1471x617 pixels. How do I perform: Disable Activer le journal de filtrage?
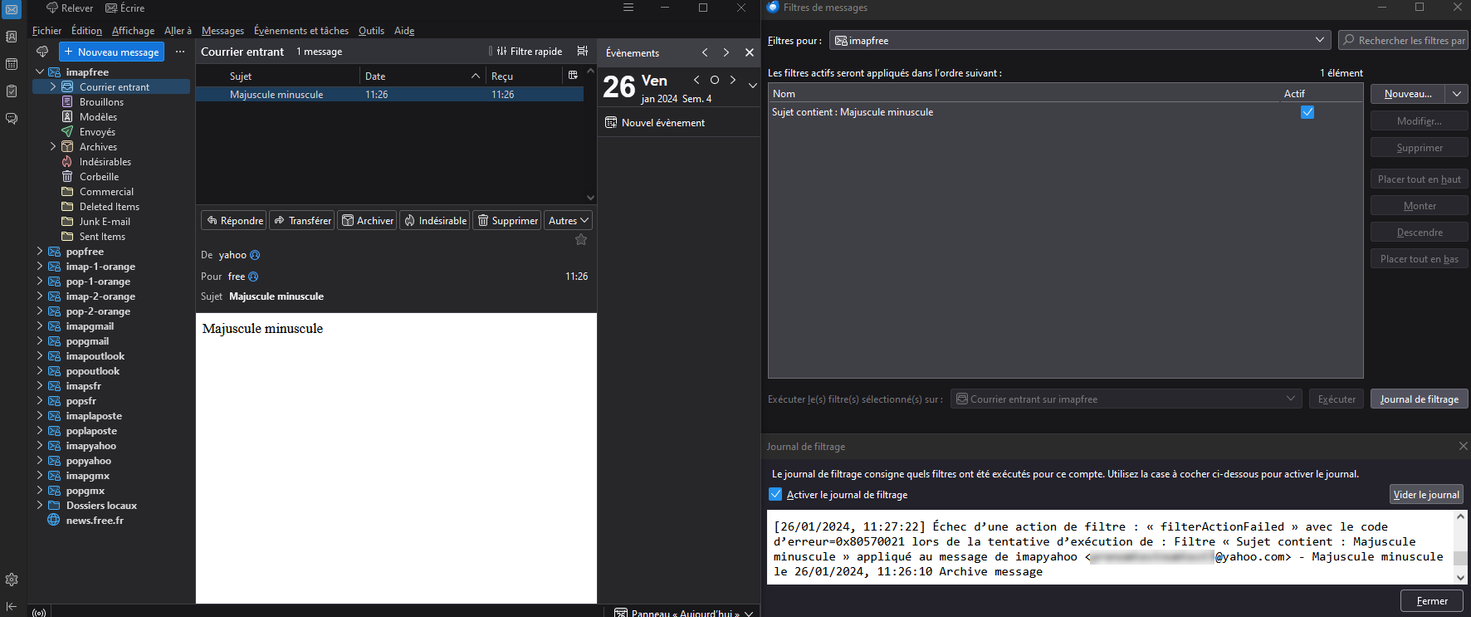775,495
